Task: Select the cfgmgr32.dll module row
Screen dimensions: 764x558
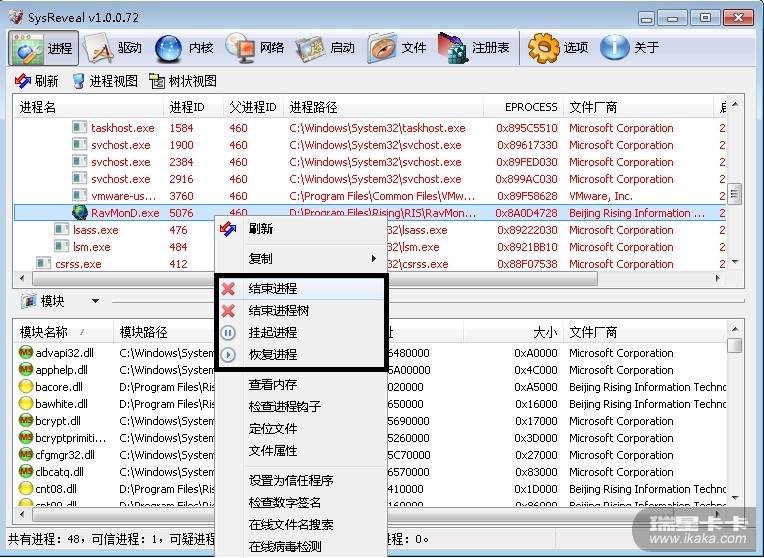Action: (x=370, y=455)
